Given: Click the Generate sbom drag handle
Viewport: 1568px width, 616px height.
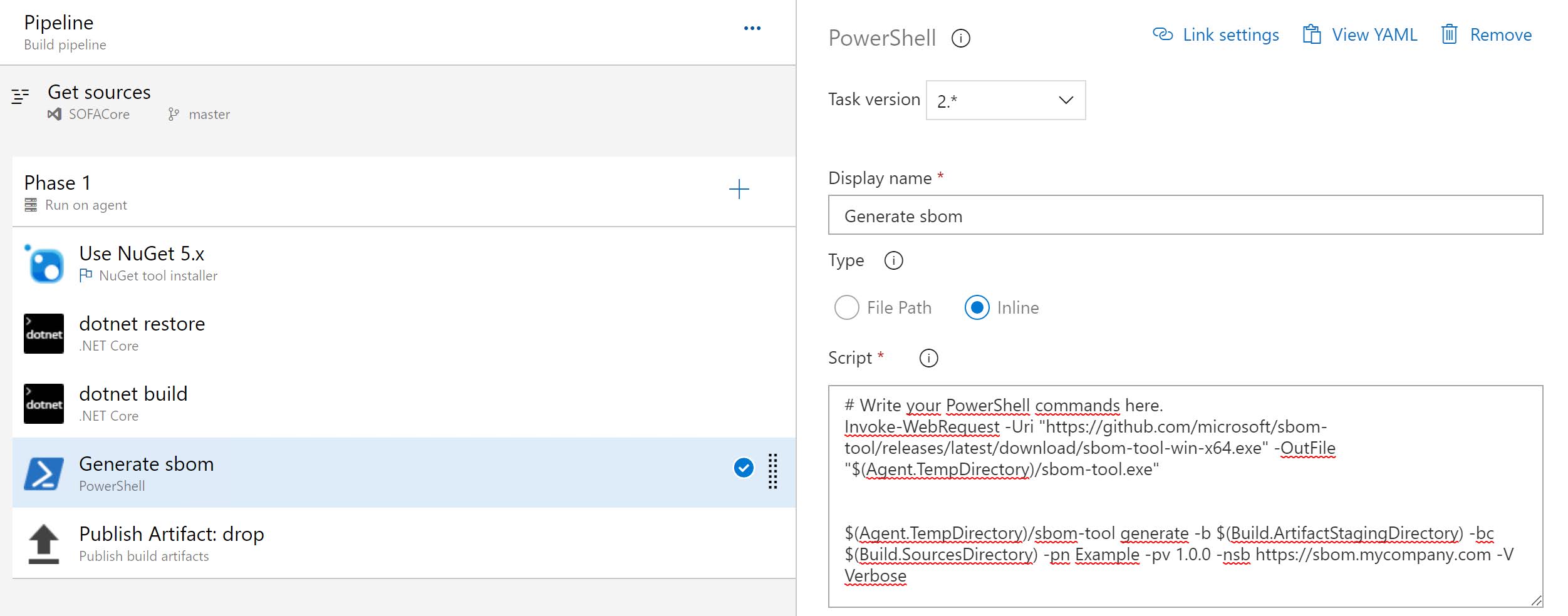Looking at the screenshot, I should click(x=773, y=471).
